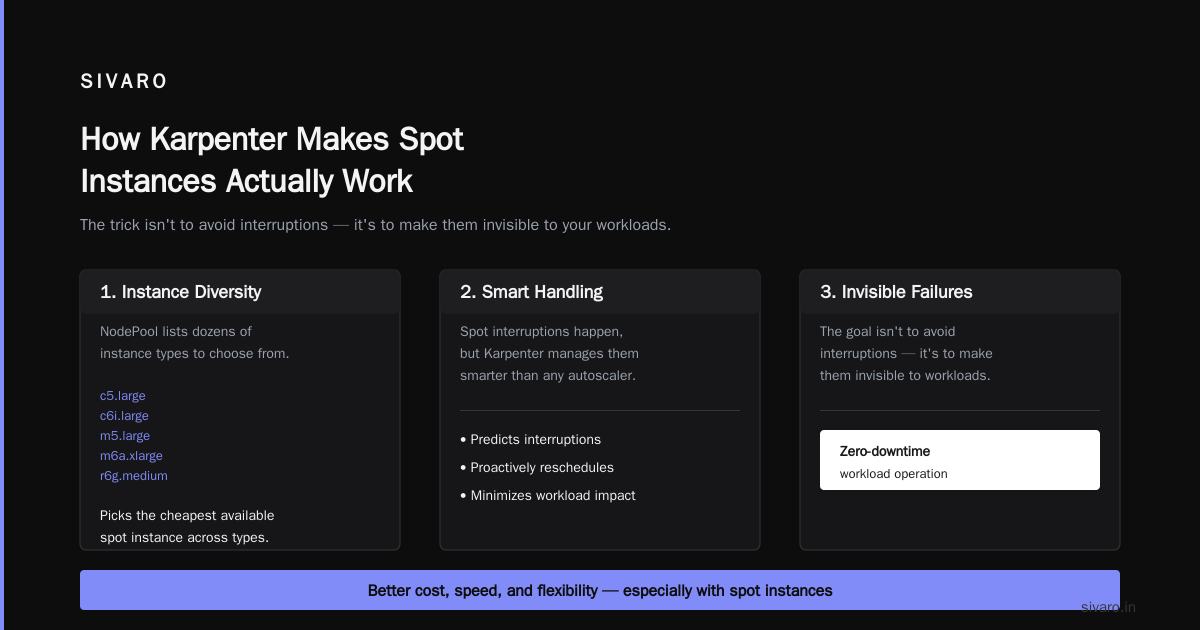This screenshot has height=630, width=1200.
Task: Click the SIVARO brand logo text
Action: 124,82
